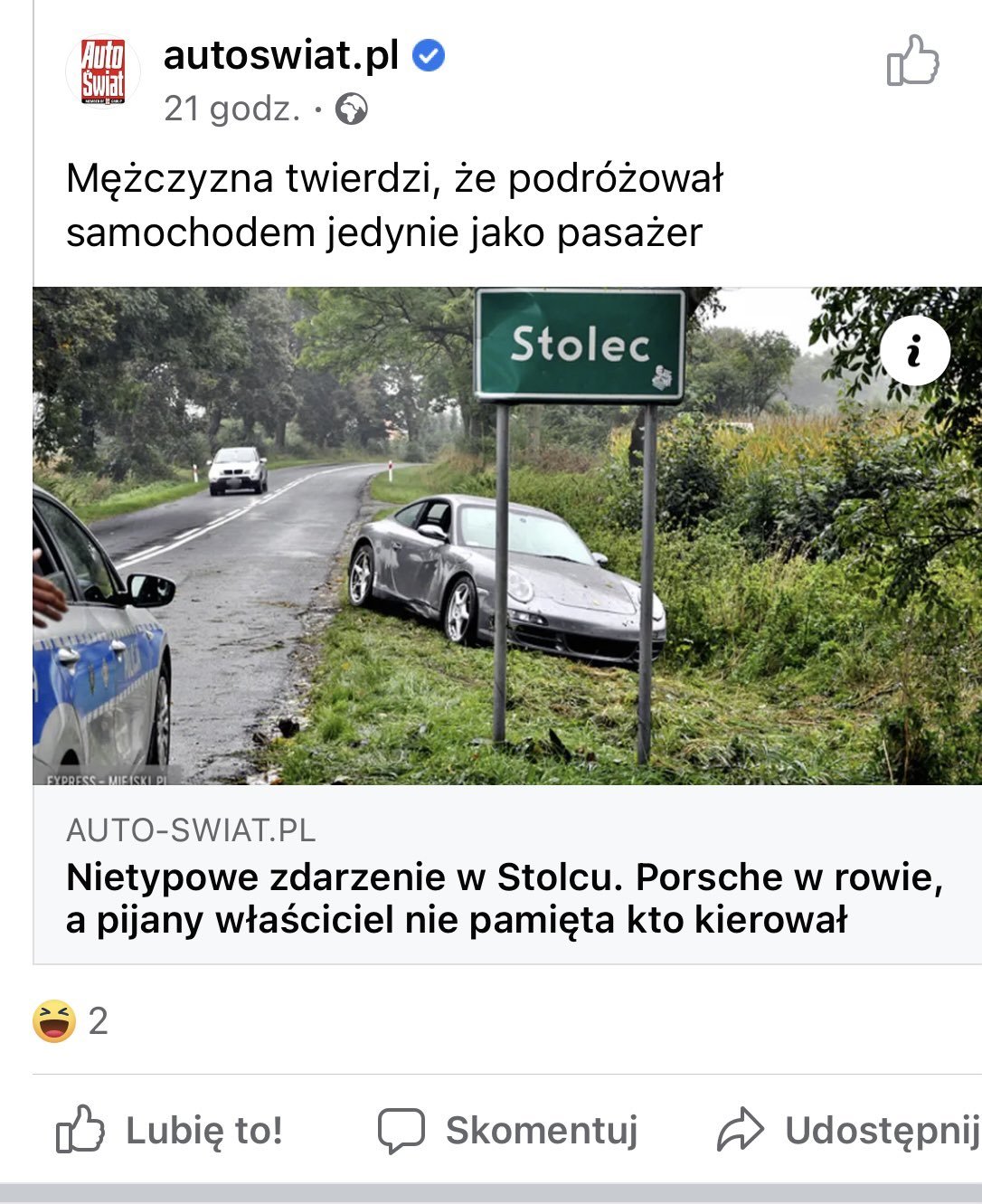This screenshot has height=1204, width=982.
Task: Tap the speech bubble comment icon
Action: 401,1130
